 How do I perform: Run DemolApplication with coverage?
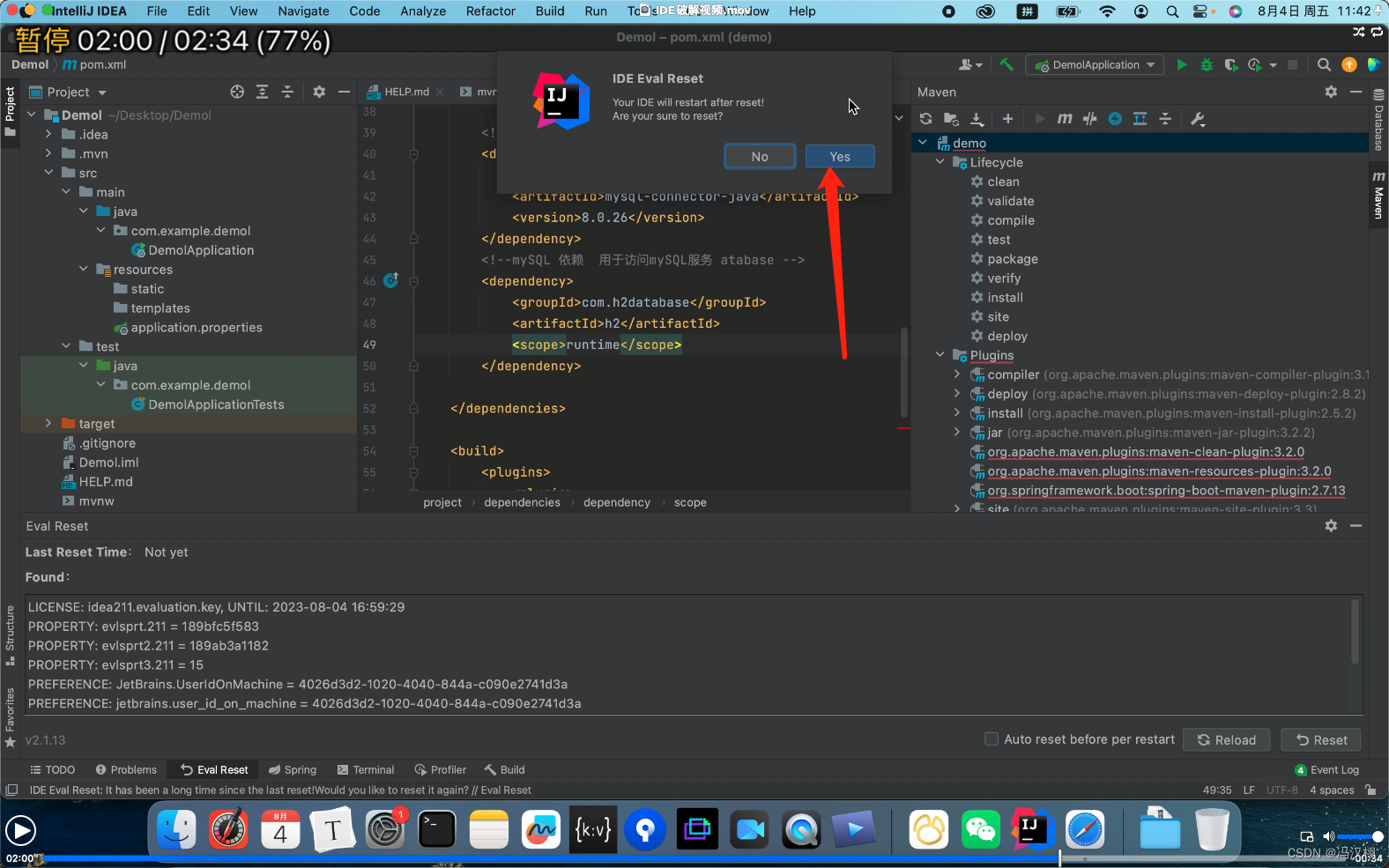coord(1231,64)
